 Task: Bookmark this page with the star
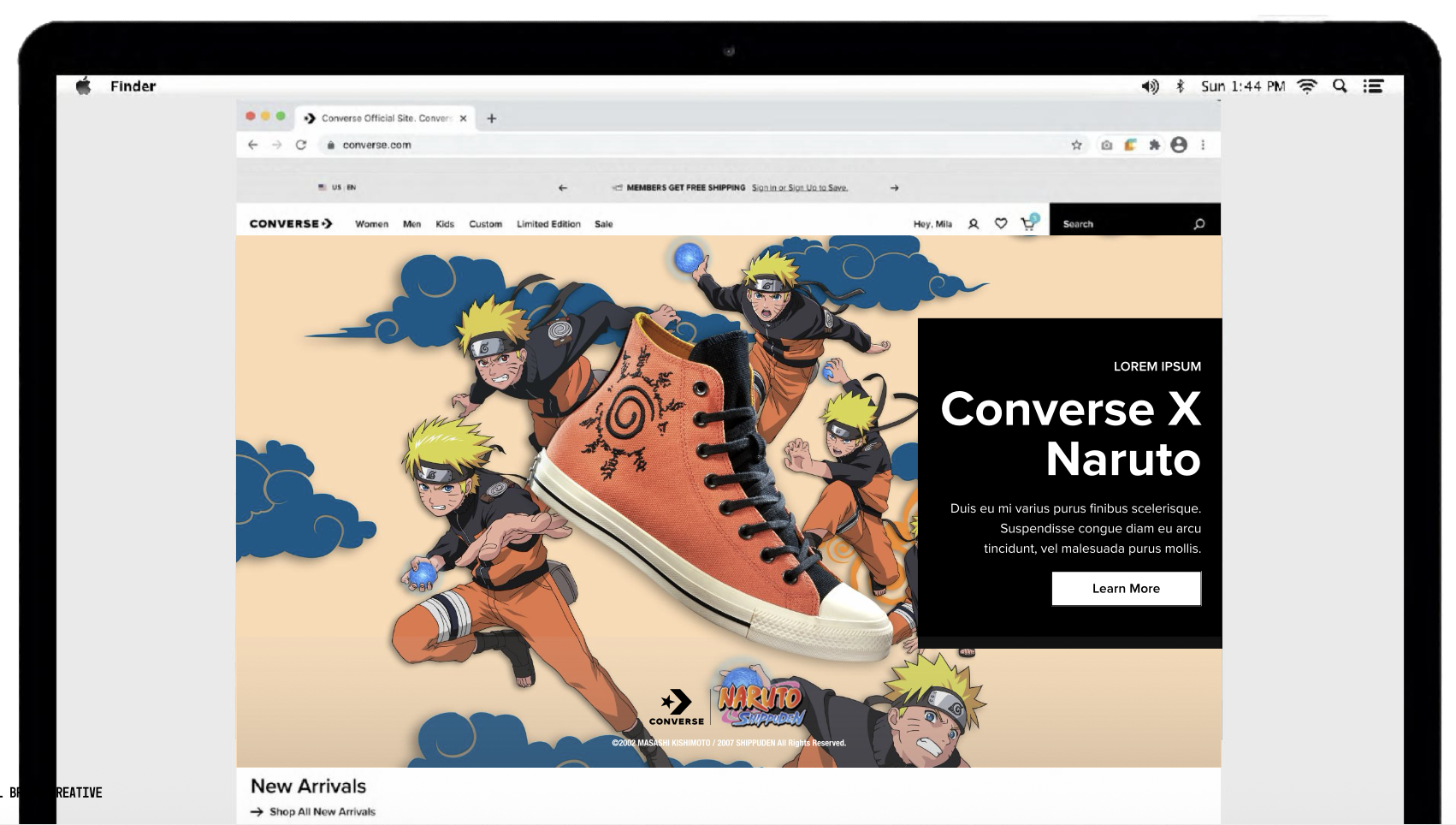1076,145
